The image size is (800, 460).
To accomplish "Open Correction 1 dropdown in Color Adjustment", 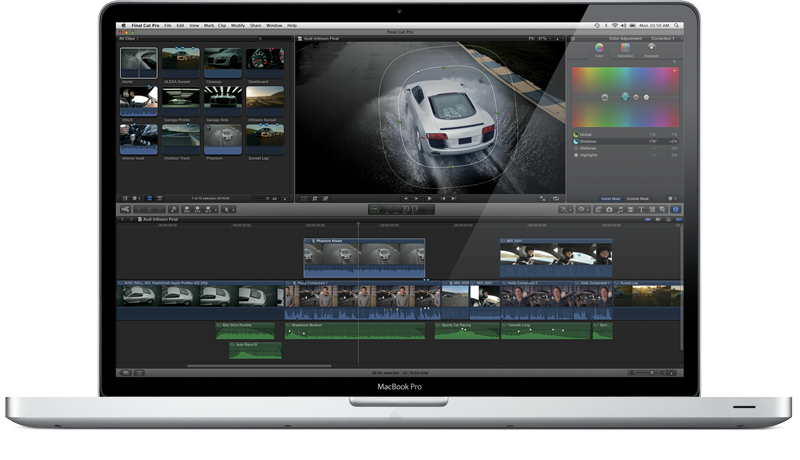I will 666,38.
